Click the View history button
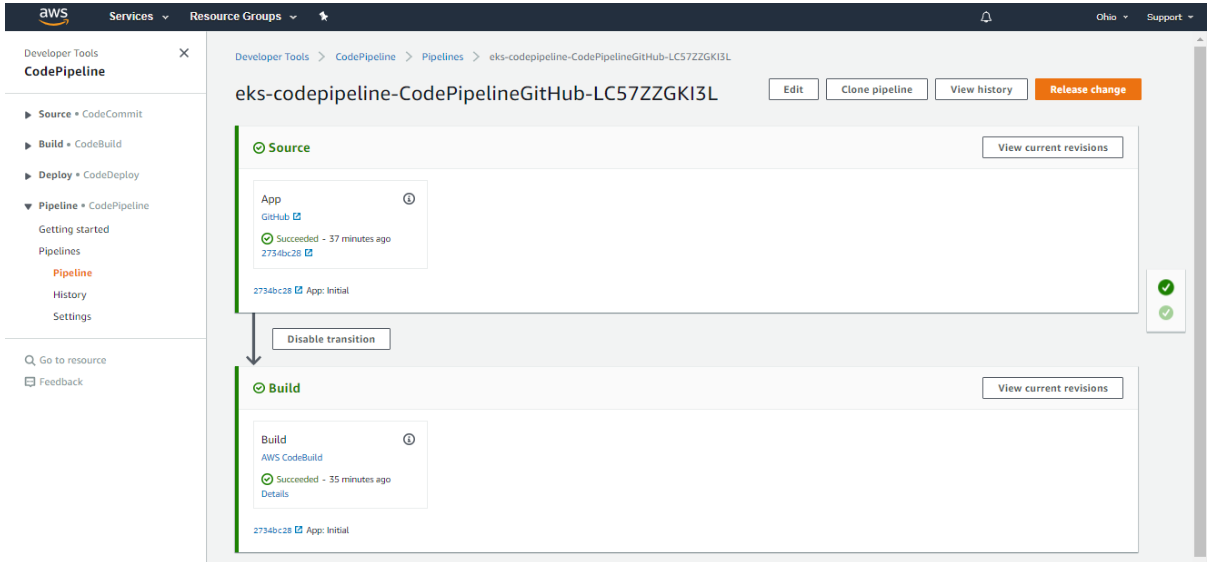This screenshot has height=562, width=1213. [x=981, y=89]
